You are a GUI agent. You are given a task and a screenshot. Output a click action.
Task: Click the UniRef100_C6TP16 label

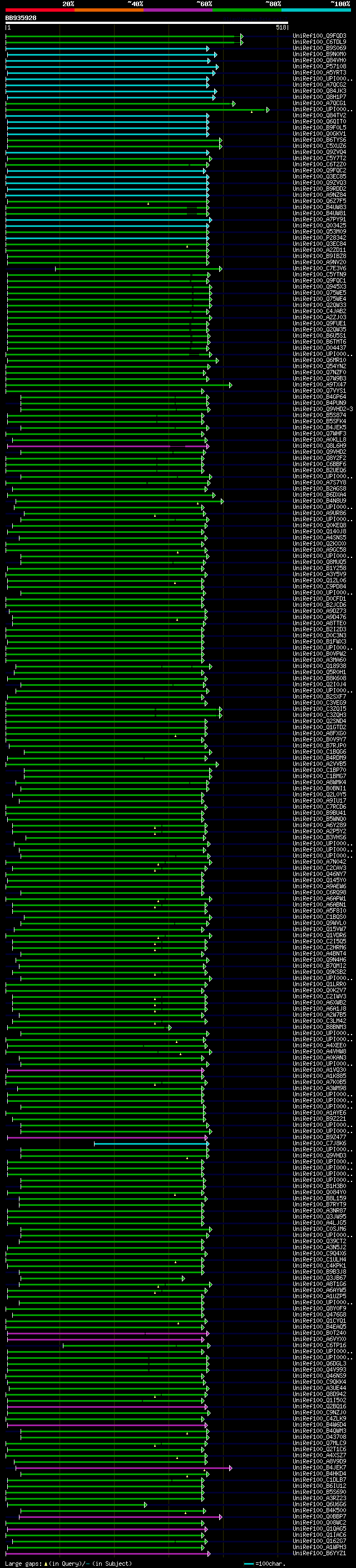click(319, 1346)
